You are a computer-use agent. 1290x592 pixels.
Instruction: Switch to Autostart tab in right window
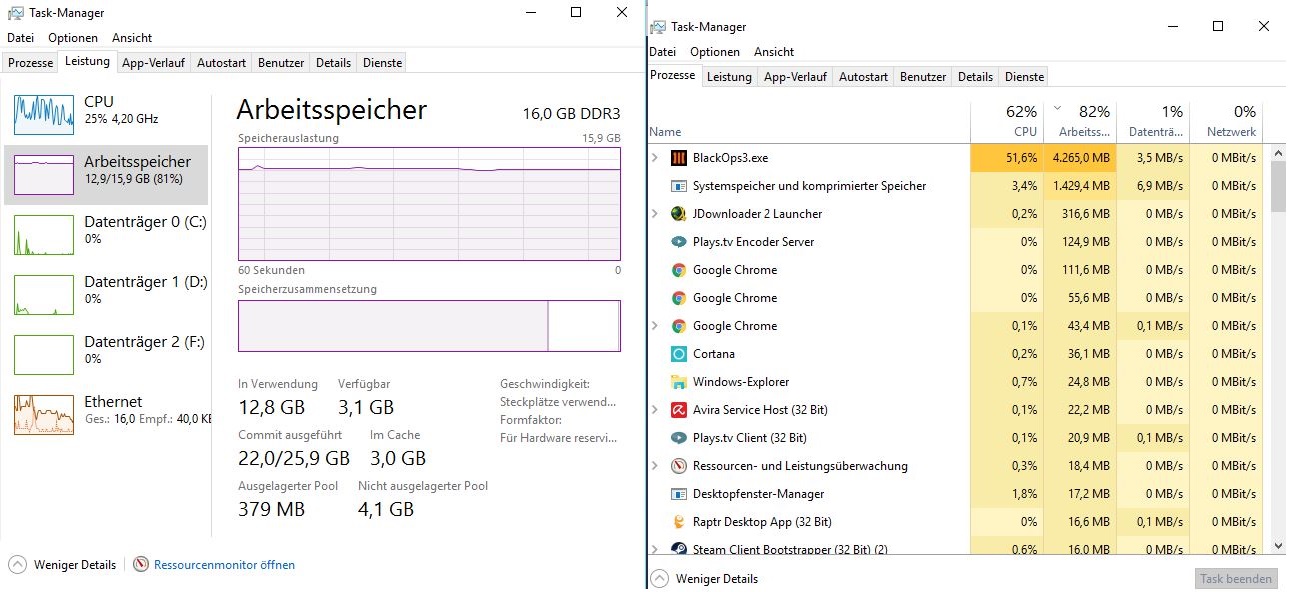coord(863,77)
